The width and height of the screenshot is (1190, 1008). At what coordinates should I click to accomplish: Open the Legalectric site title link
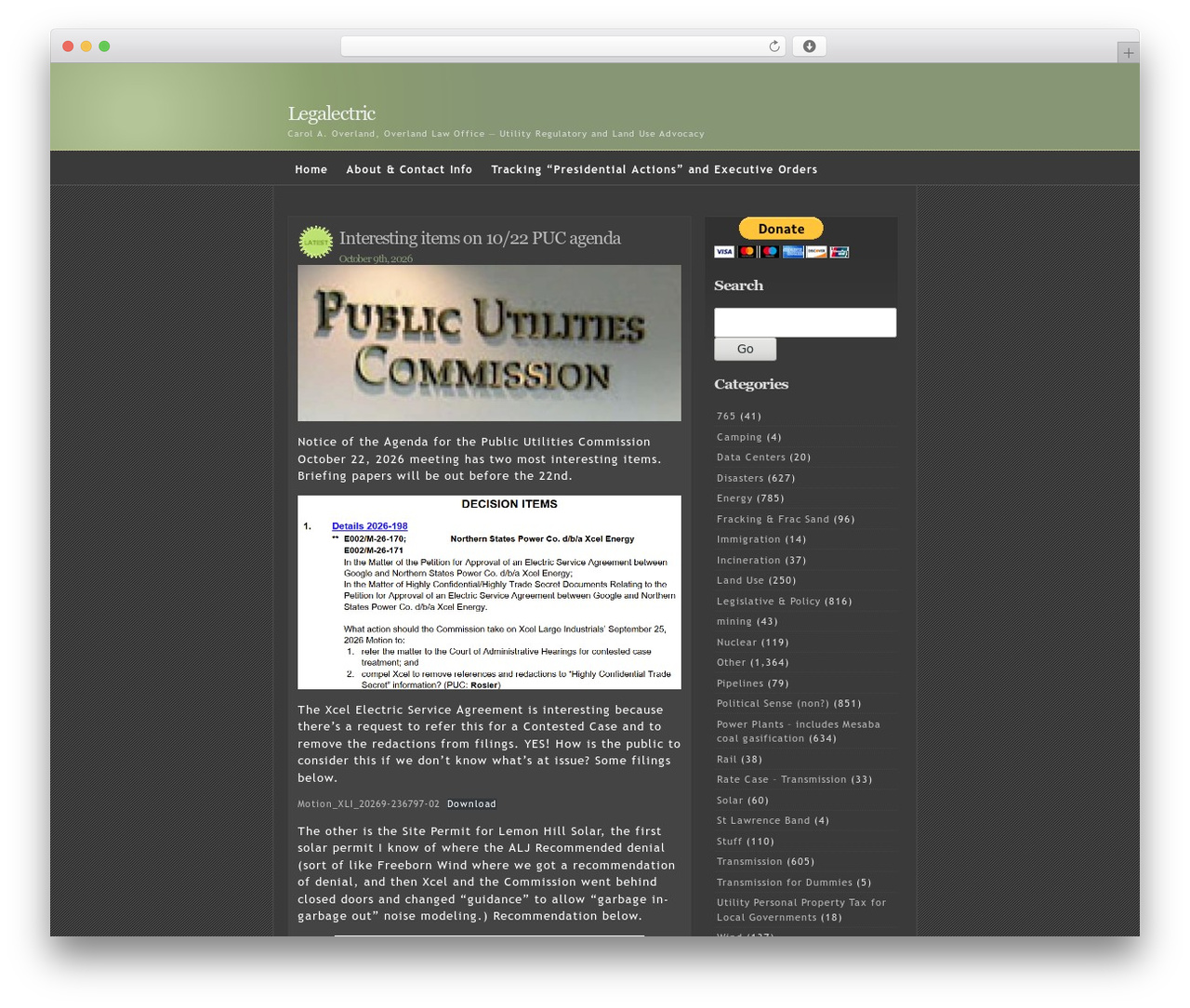point(331,113)
